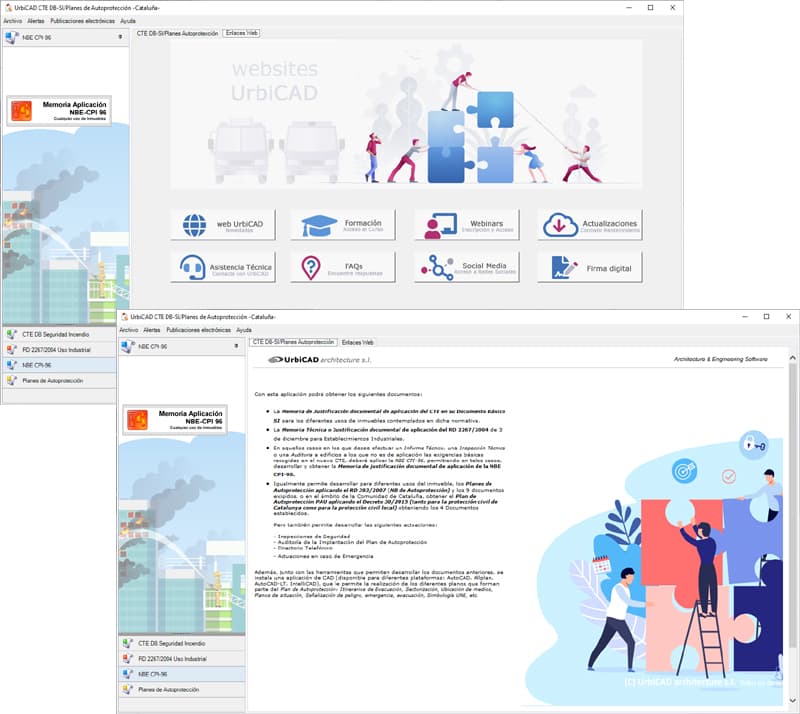Select RD 2267/2004 Uso Industrial in back window
The height and width of the screenshot is (714, 800).
pyautogui.click(x=59, y=350)
